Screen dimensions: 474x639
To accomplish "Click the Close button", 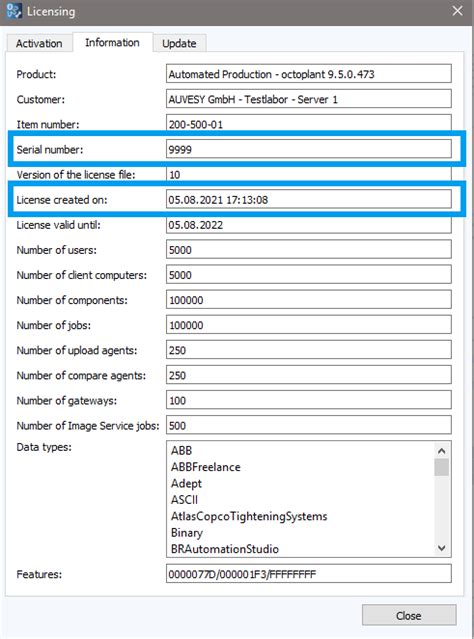I will point(409,615).
